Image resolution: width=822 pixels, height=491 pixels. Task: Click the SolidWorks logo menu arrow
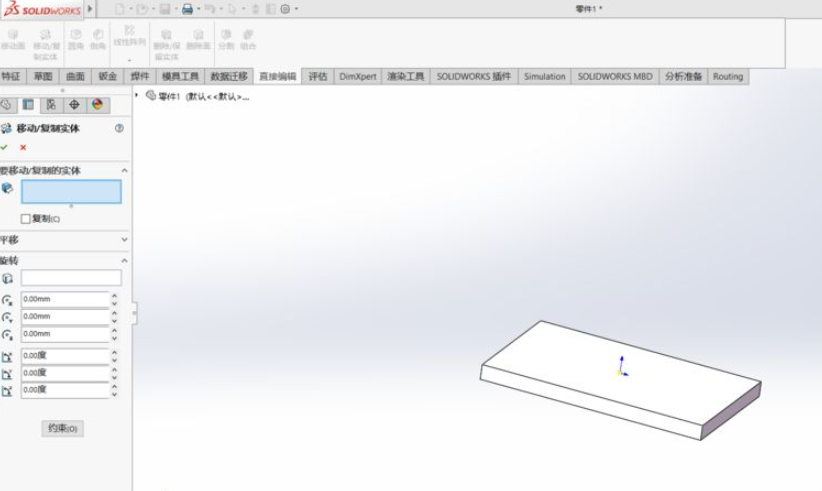pos(90,9)
